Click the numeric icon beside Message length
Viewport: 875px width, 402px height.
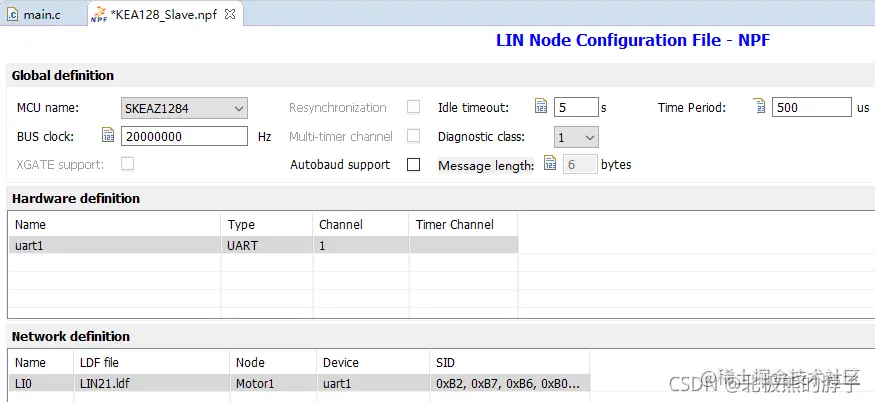550,164
